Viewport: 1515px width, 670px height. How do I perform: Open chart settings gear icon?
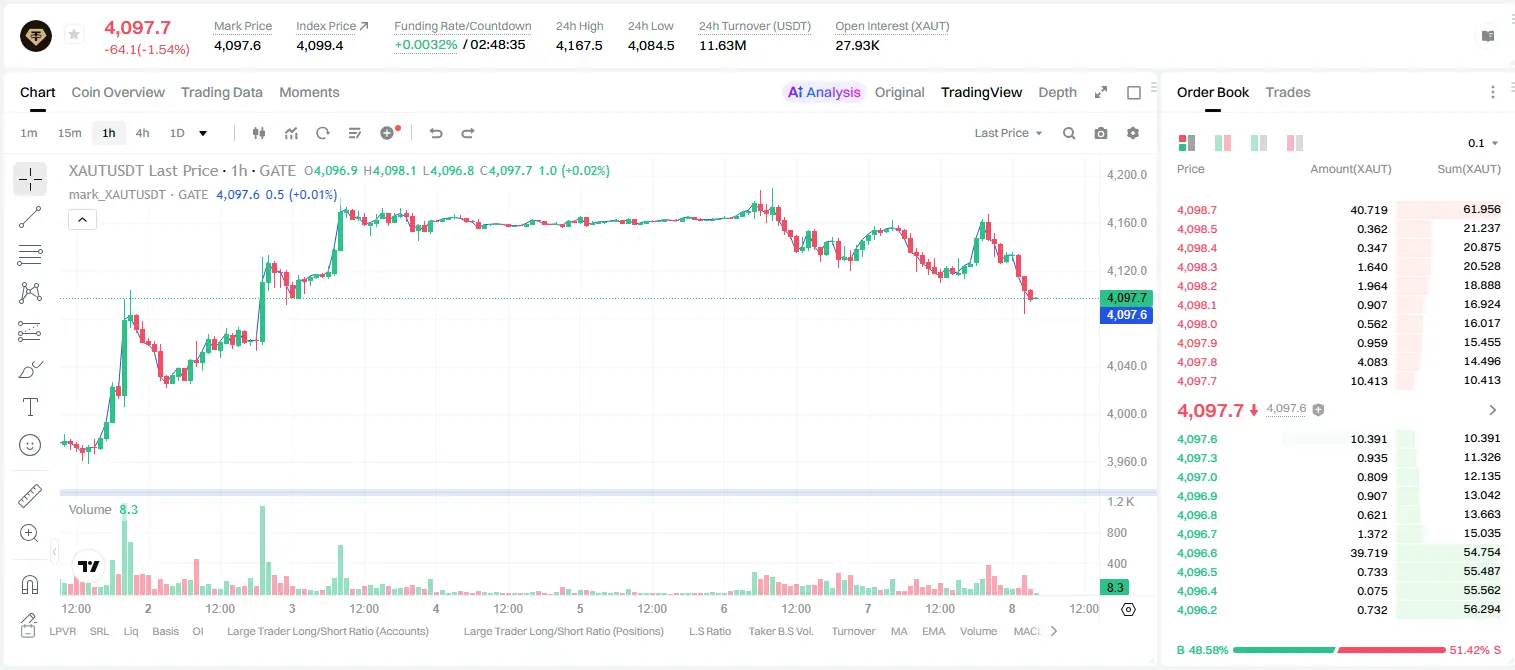[x=1133, y=133]
